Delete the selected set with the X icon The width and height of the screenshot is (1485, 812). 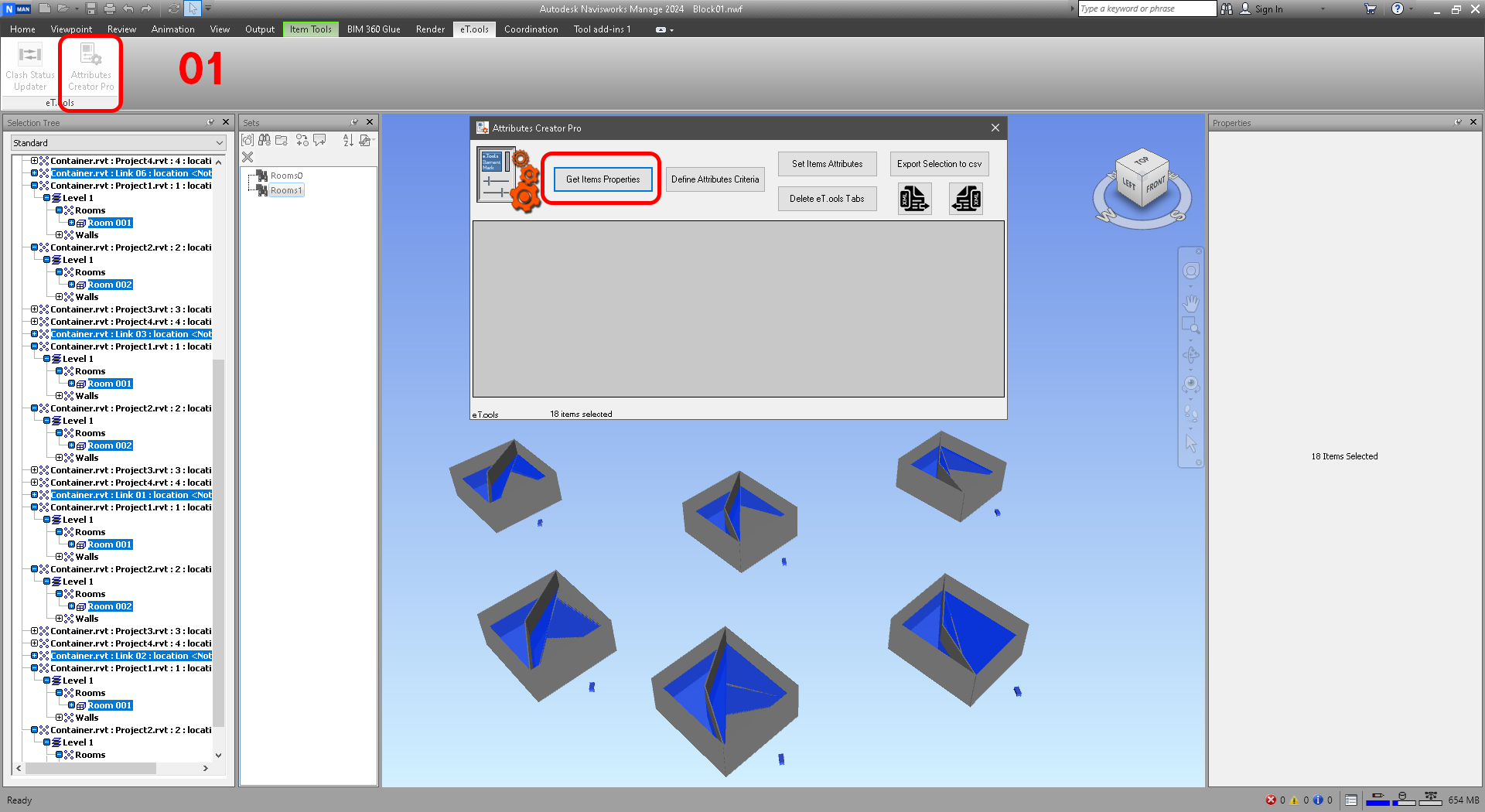point(247,157)
